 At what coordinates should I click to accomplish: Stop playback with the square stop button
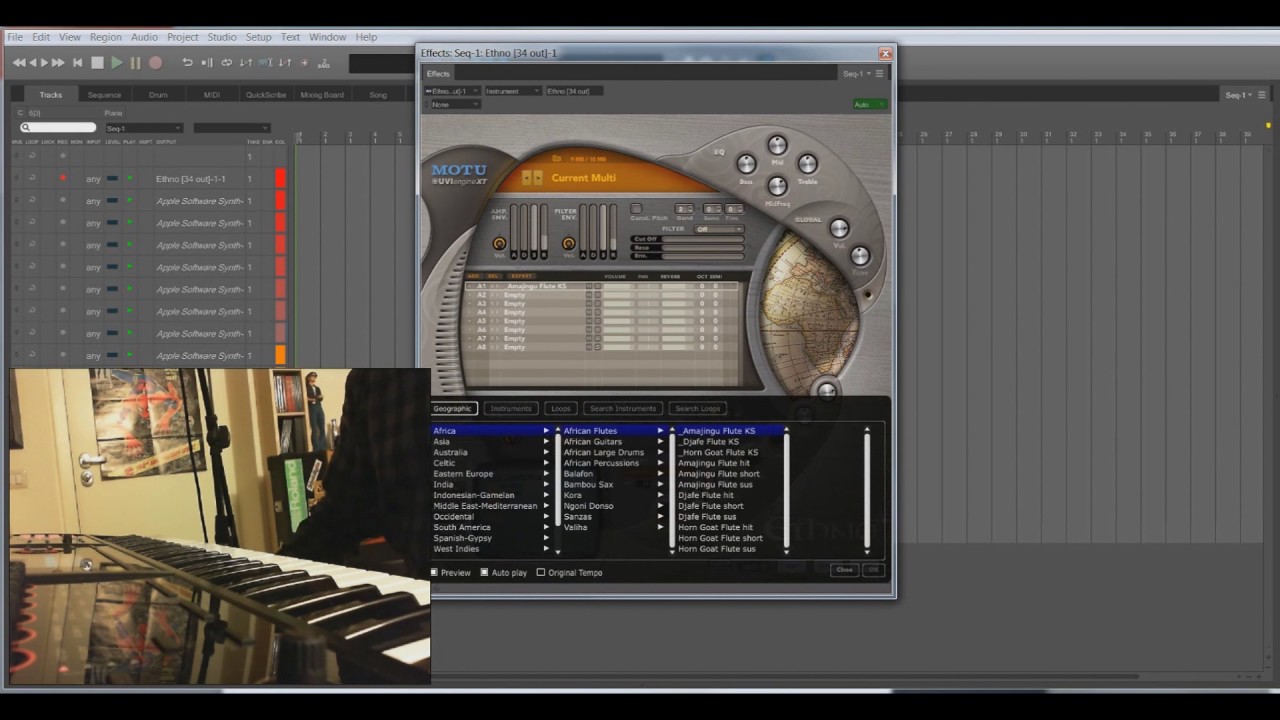coord(97,63)
